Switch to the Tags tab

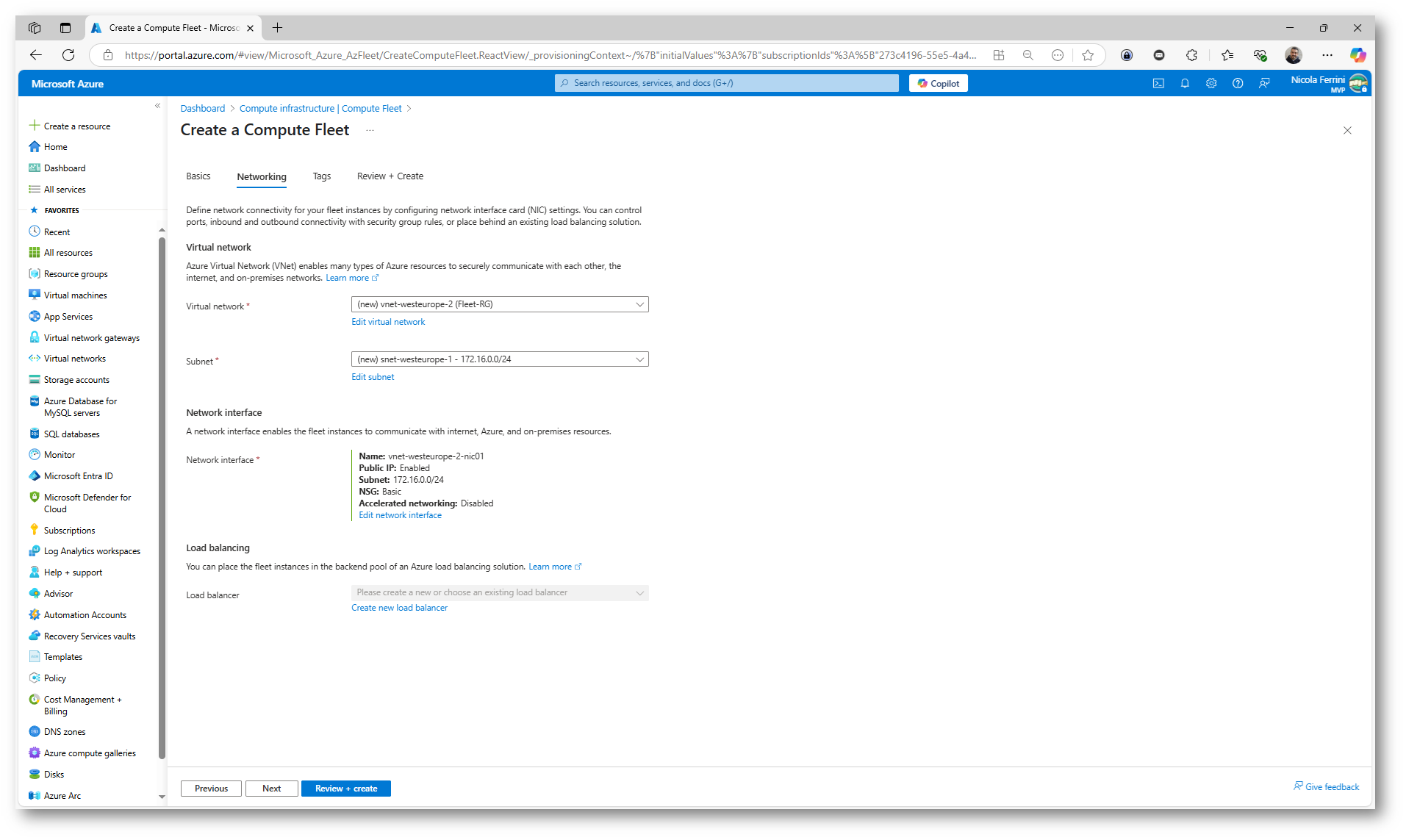pyautogui.click(x=322, y=176)
